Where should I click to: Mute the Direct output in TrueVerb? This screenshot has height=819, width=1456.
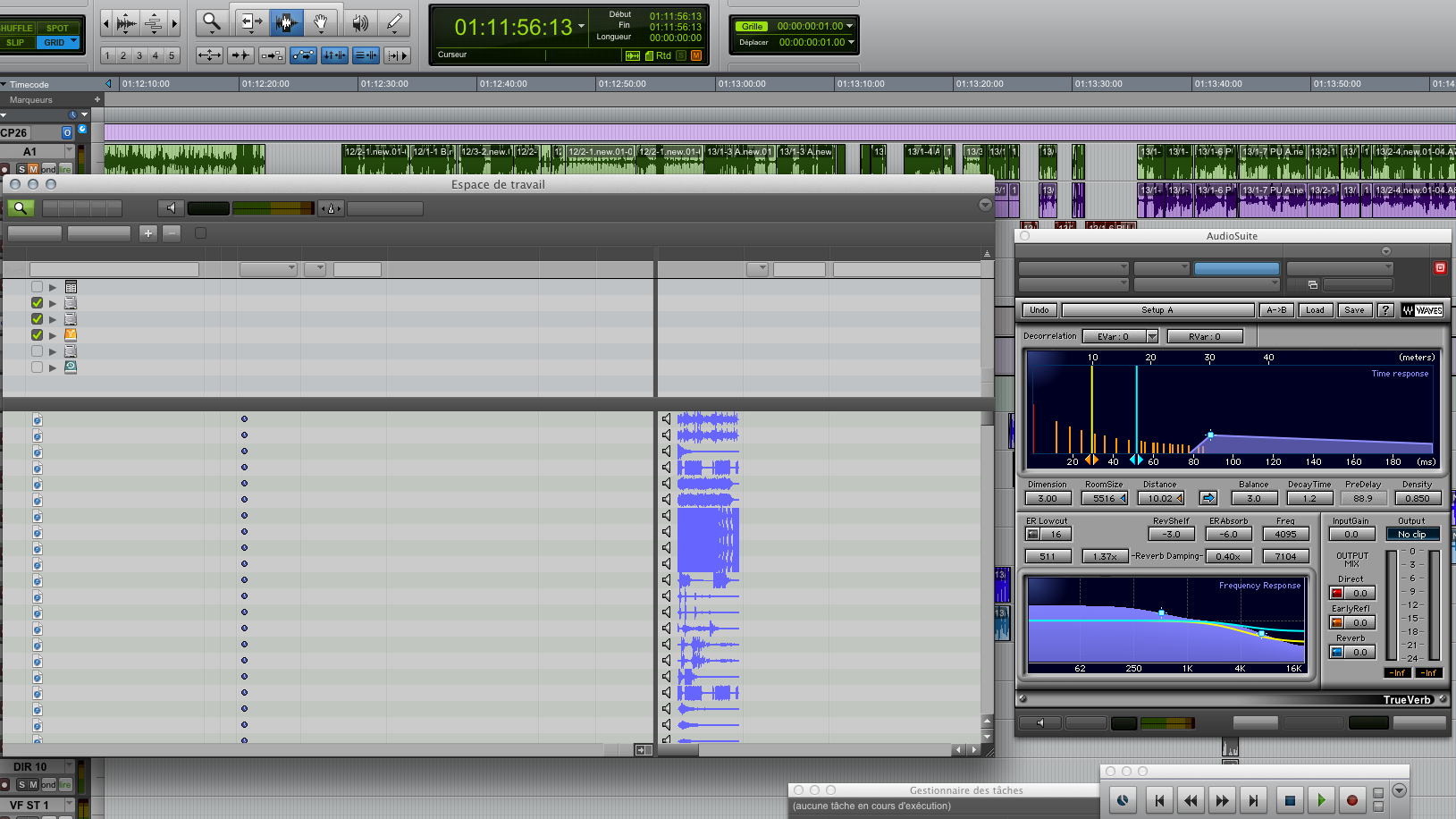coord(1337,593)
